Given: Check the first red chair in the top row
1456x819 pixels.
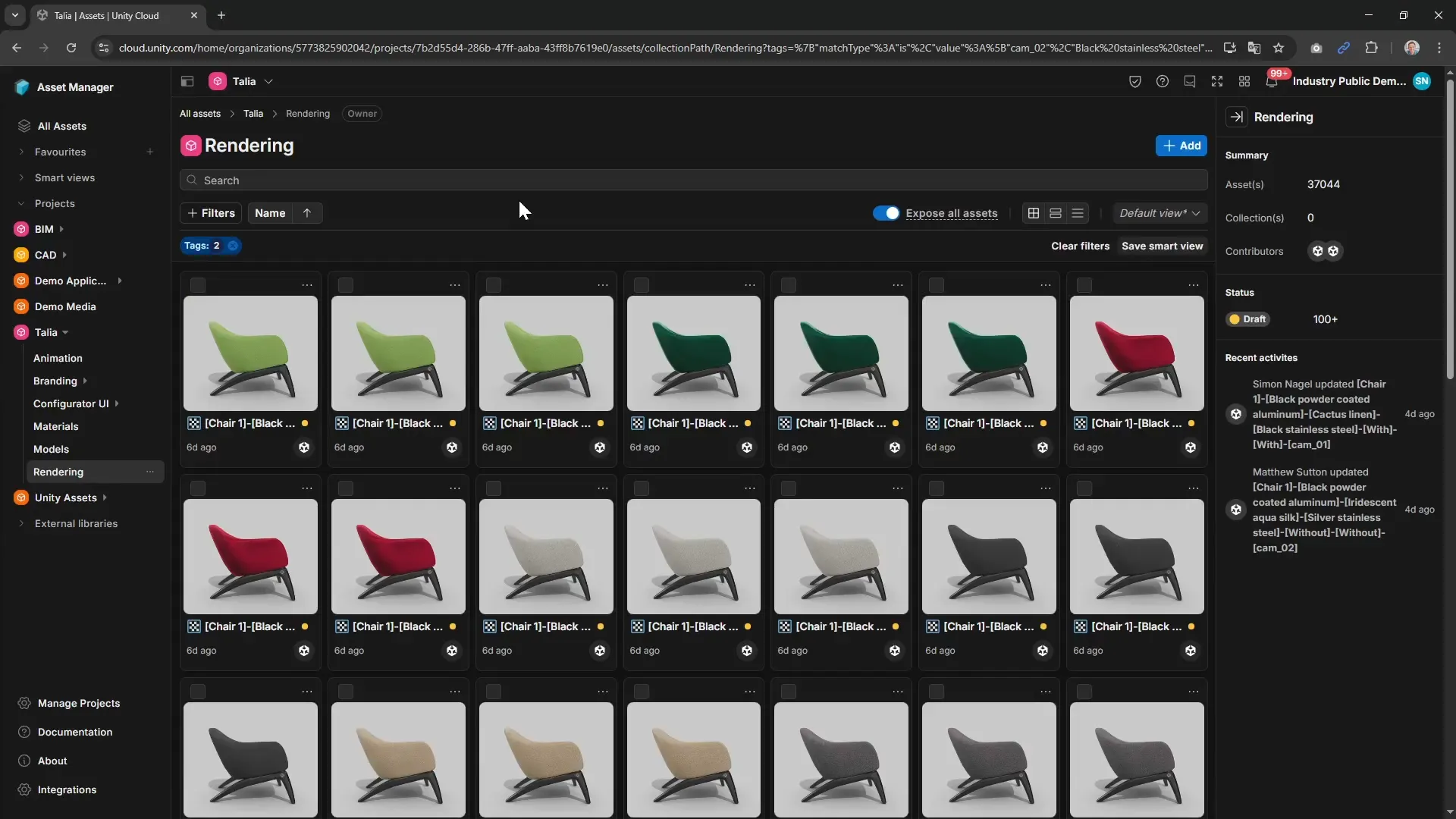Looking at the screenshot, I should (x=1084, y=285).
